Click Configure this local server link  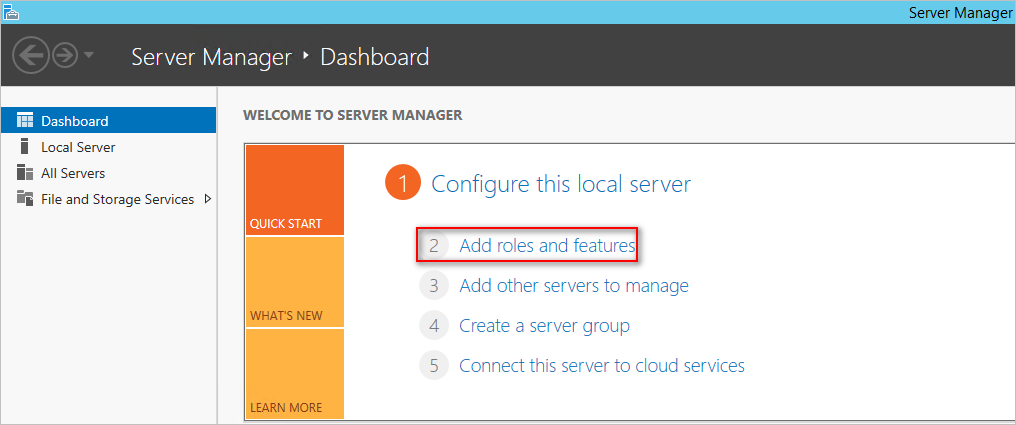(561, 184)
